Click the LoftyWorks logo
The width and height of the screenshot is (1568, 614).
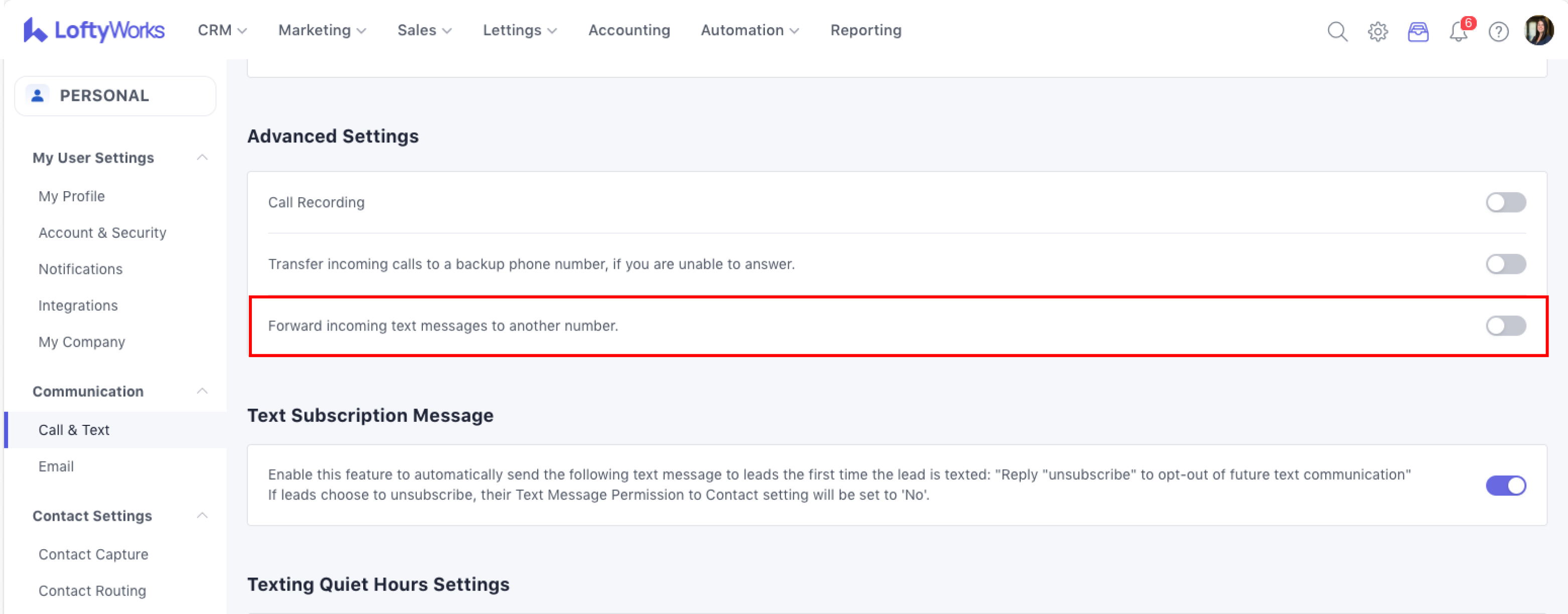(x=94, y=30)
